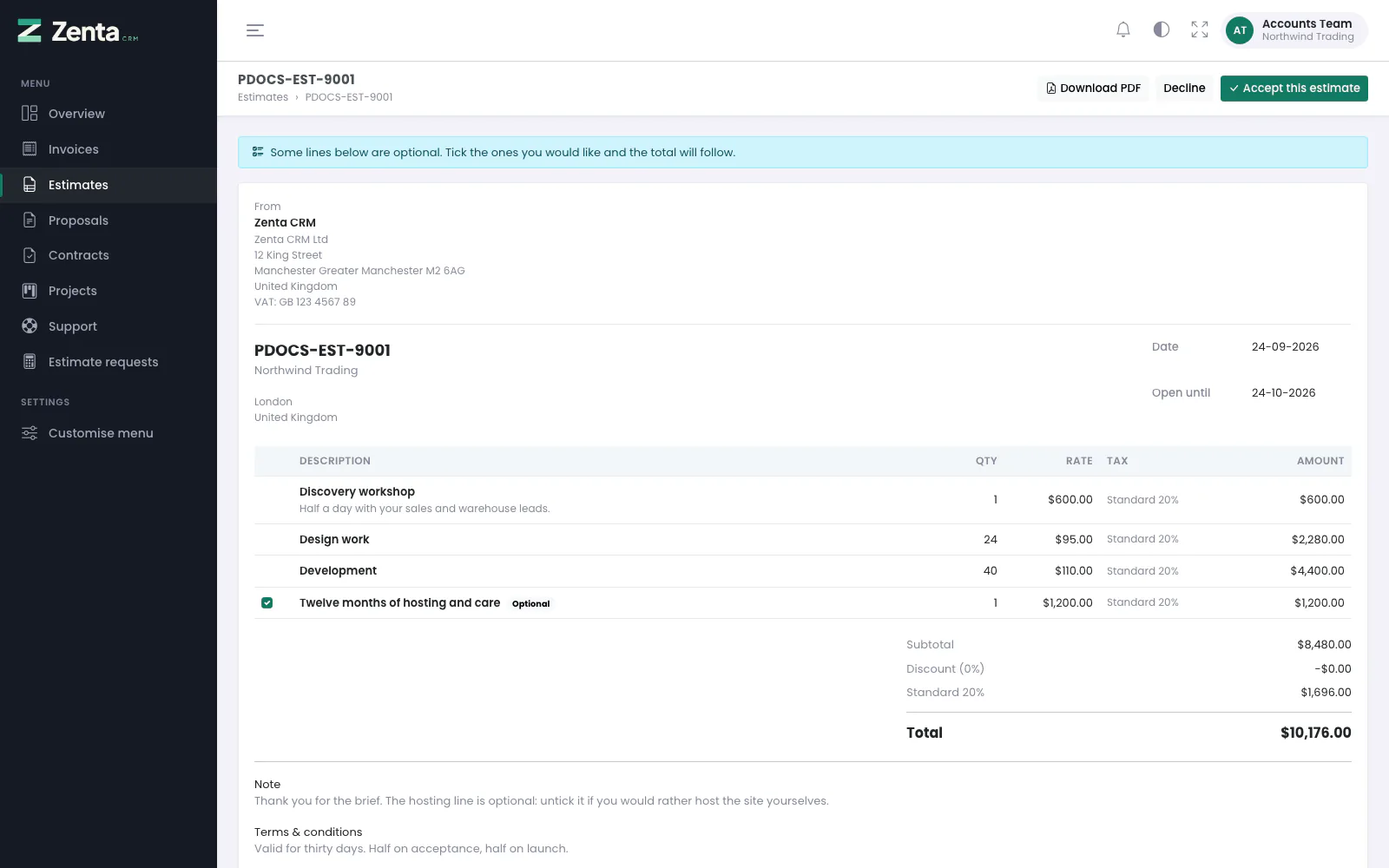Click the Support lifebuoy icon
This screenshot has width=1389, height=868.
30,326
